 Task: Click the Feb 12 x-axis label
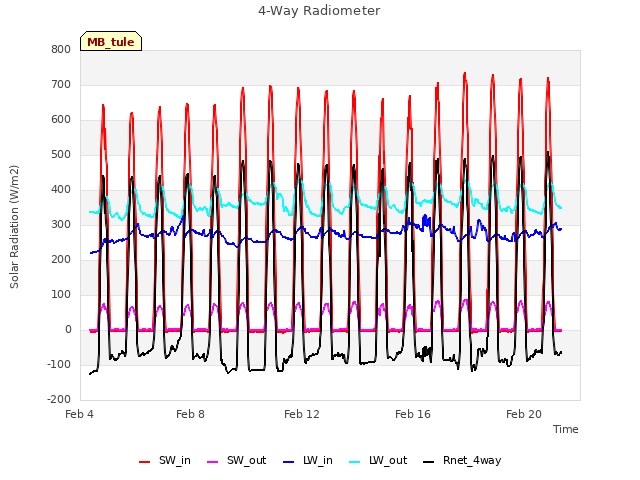(x=302, y=414)
